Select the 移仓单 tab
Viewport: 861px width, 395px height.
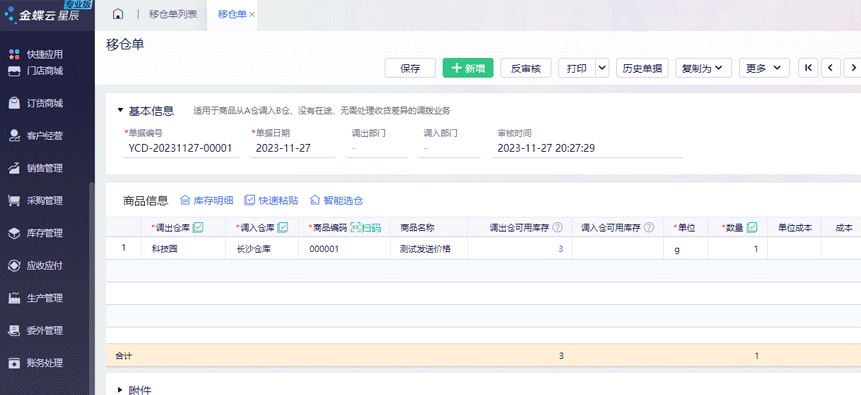click(232, 14)
